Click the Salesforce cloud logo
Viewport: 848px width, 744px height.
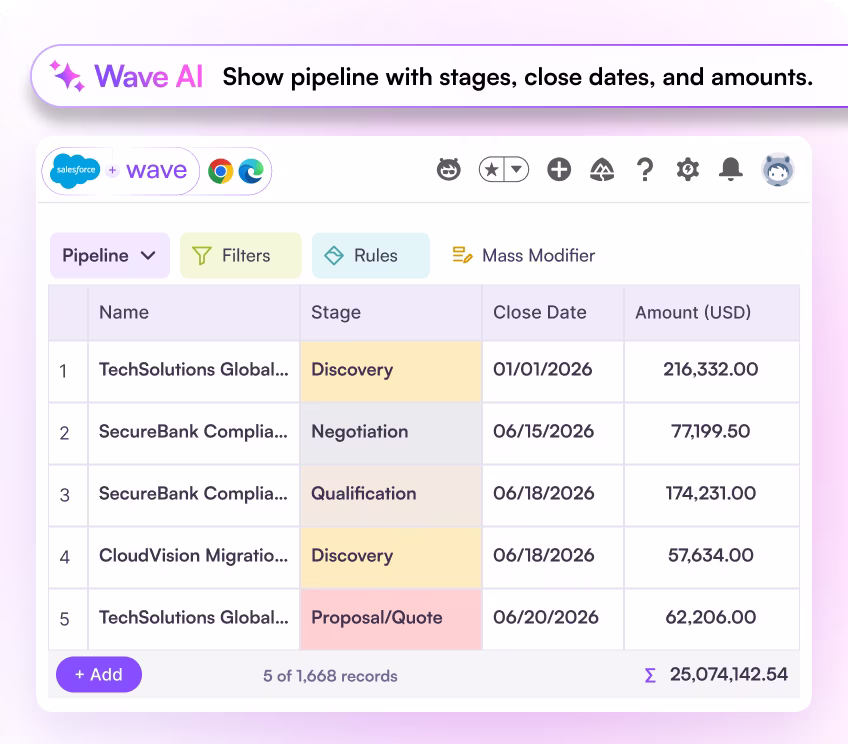pos(75,170)
